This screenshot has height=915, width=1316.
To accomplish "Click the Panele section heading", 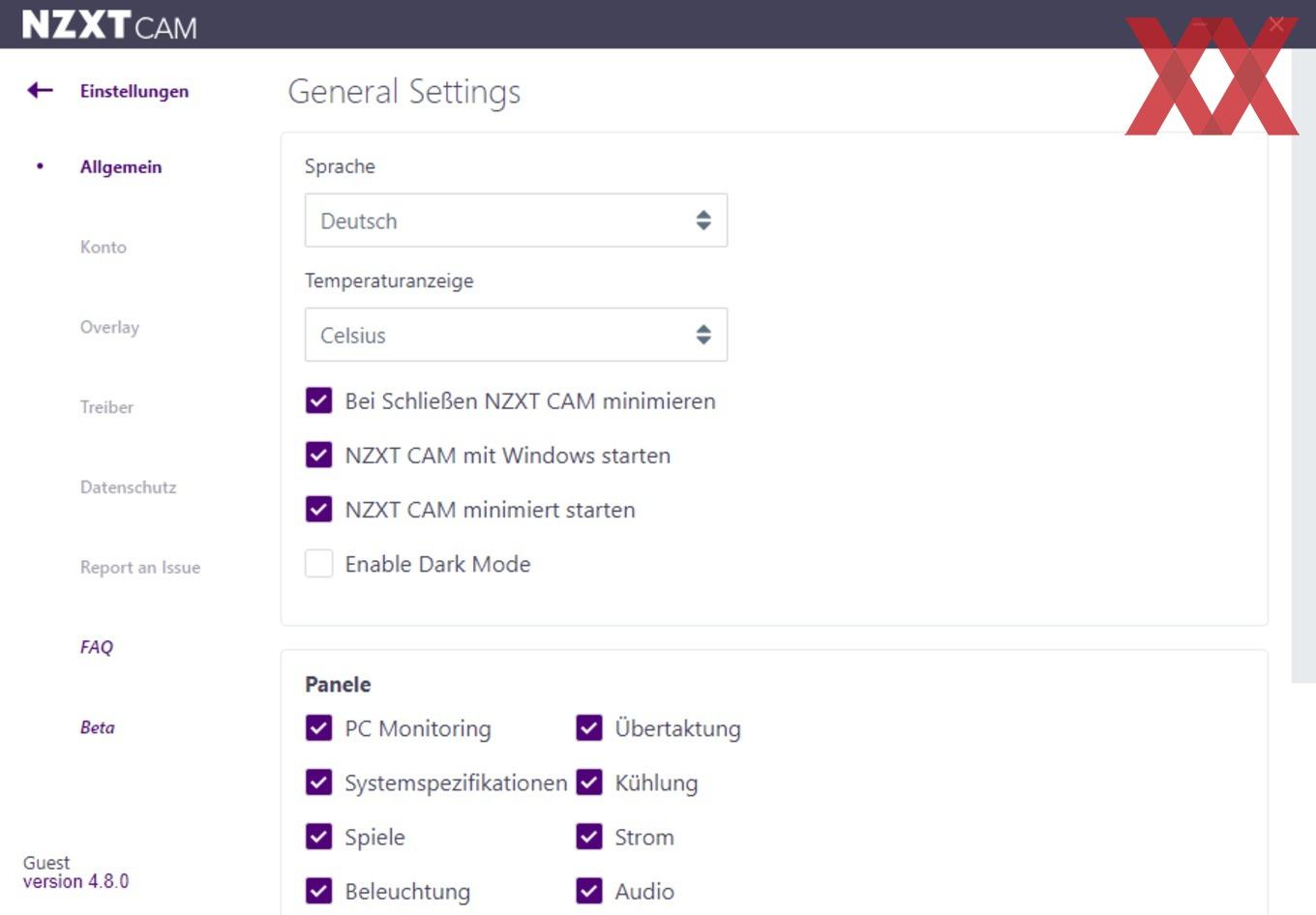I will (x=338, y=684).
